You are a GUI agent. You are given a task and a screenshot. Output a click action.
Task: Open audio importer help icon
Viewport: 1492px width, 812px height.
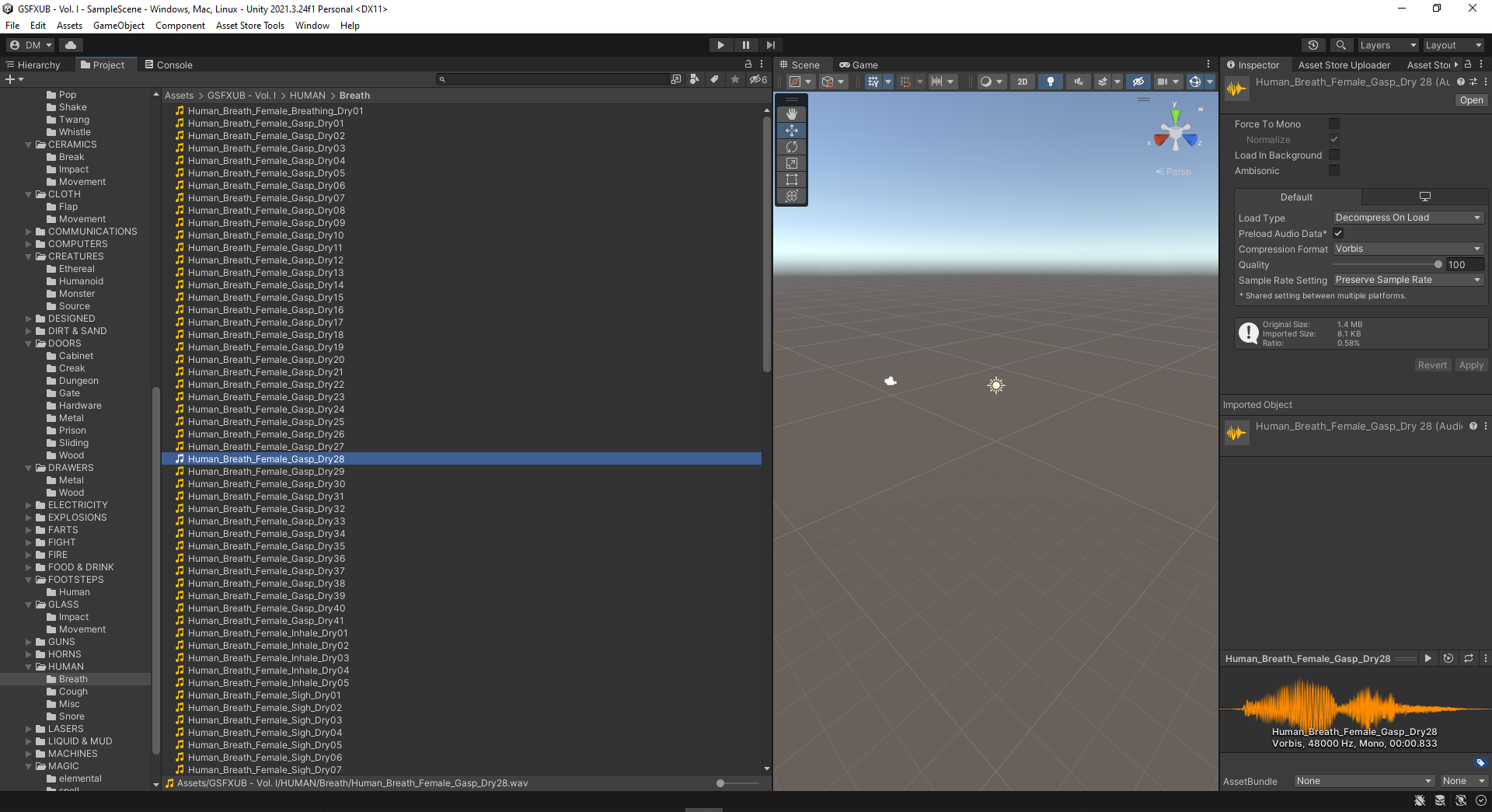coord(1461,82)
